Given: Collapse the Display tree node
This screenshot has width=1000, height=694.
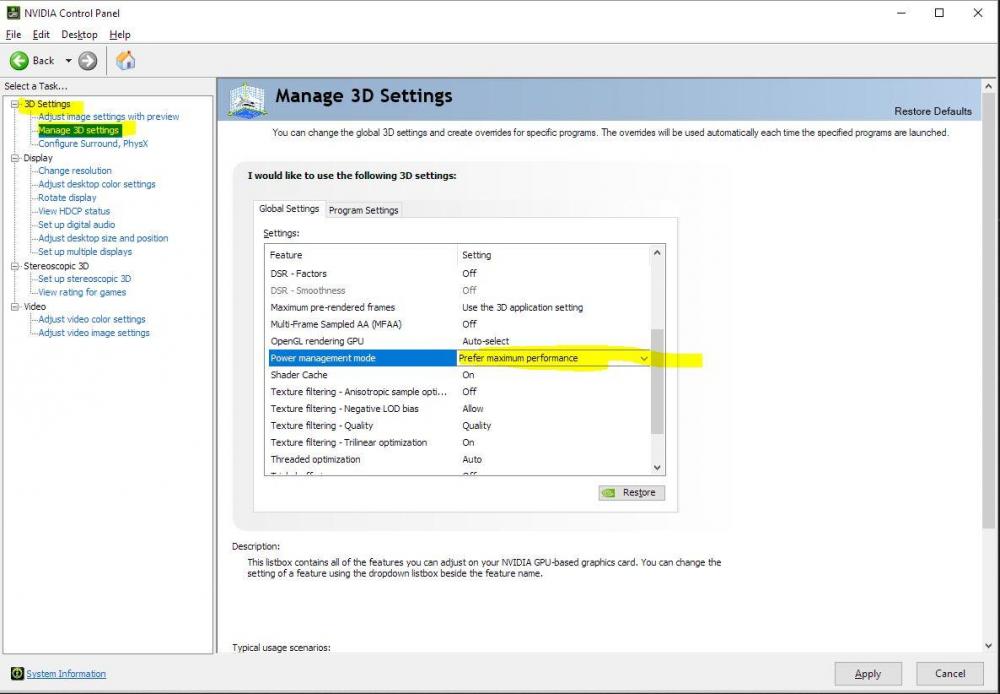Looking at the screenshot, I should pyautogui.click(x=15, y=158).
